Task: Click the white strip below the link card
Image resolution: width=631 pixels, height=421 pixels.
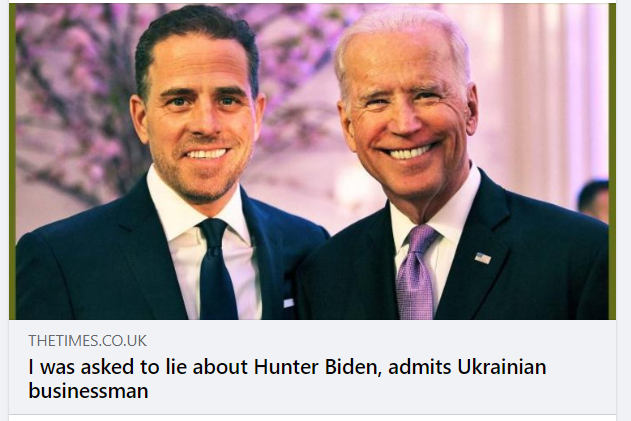Action: (315, 417)
